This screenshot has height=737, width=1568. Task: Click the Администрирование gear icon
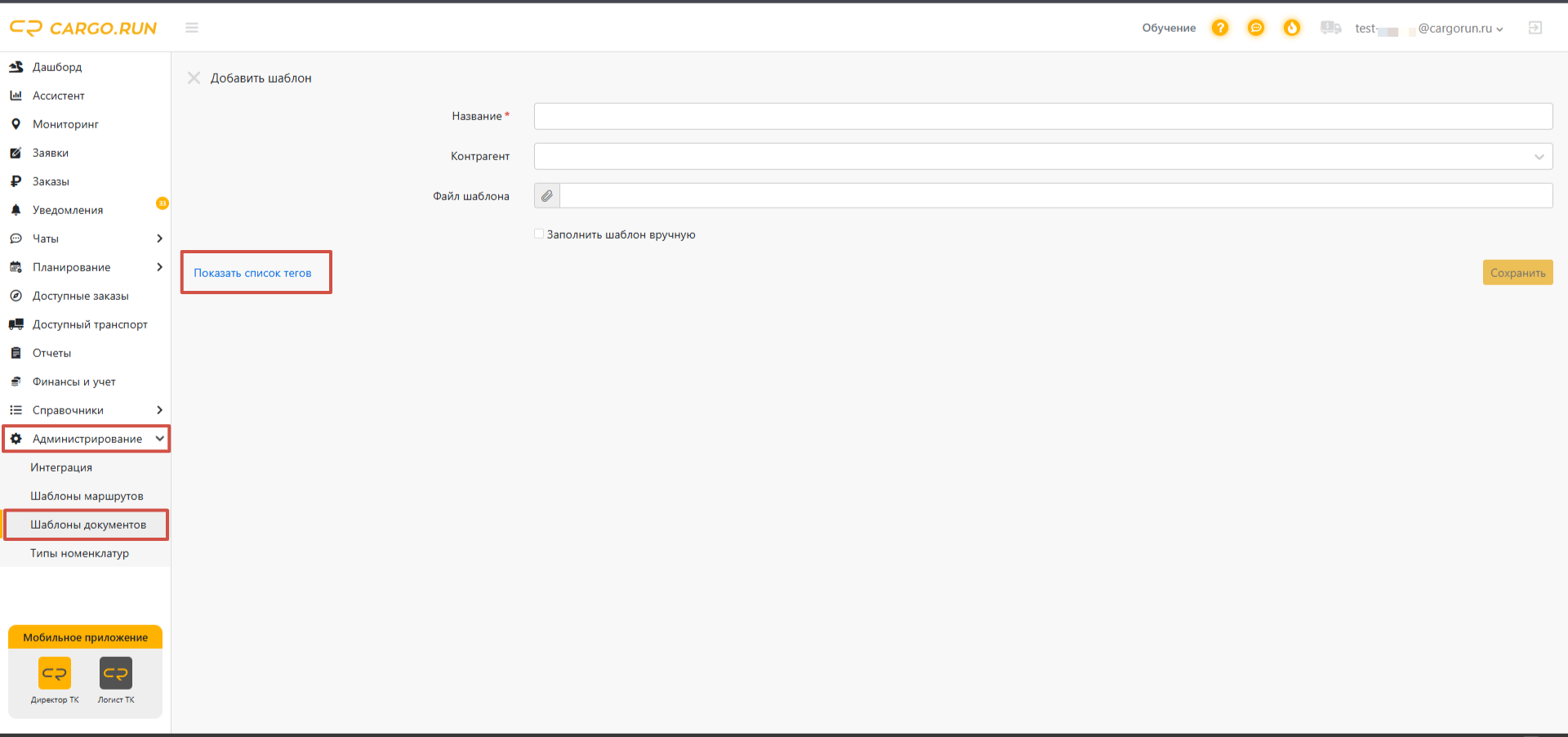pos(16,439)
